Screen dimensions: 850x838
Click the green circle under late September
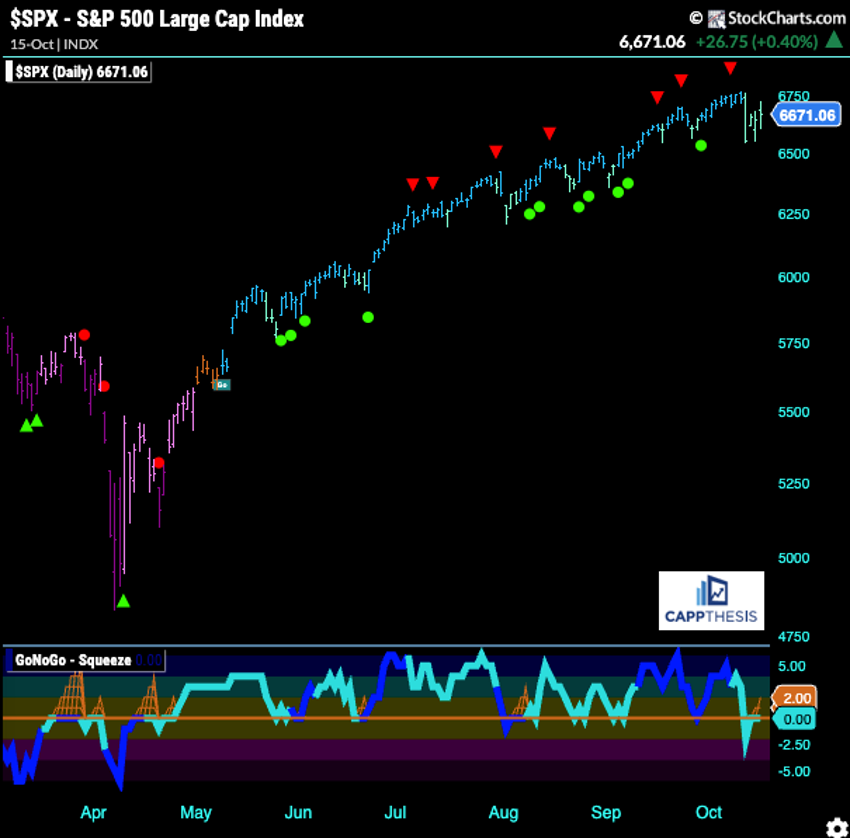coord(701,146)
